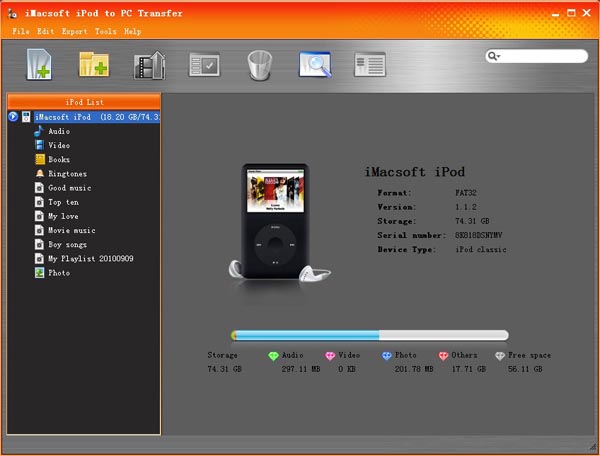The width and height of the screenshot is (600, 456).
Task: Click the playlist icon beside Top ten
Action: coord(39,202)
